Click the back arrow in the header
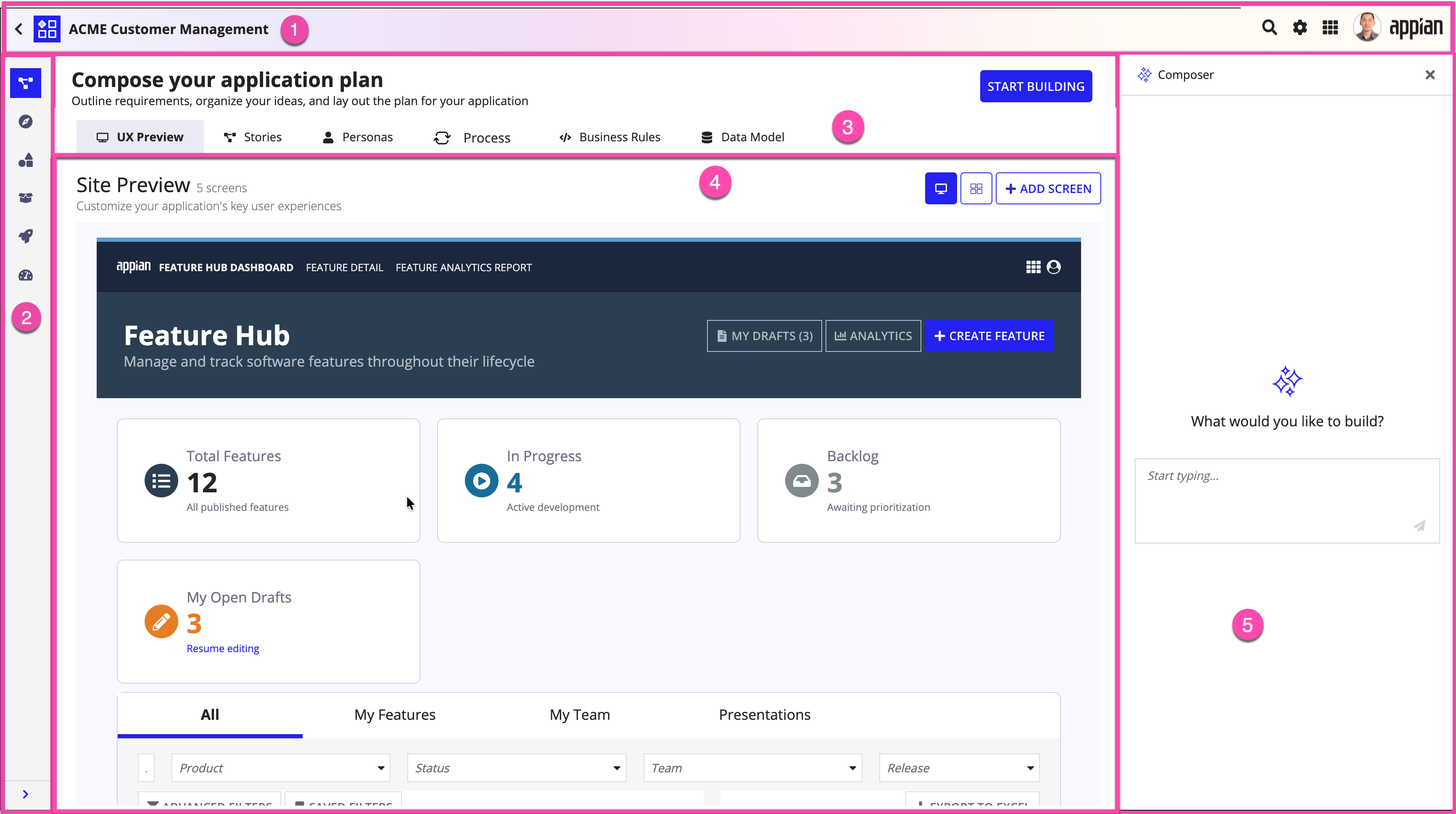 tap(18, 29)
